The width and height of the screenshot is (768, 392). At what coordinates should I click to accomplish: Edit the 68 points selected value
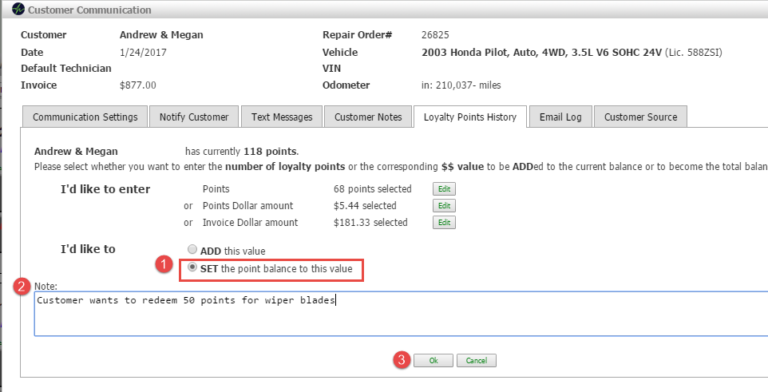[444, 189]
